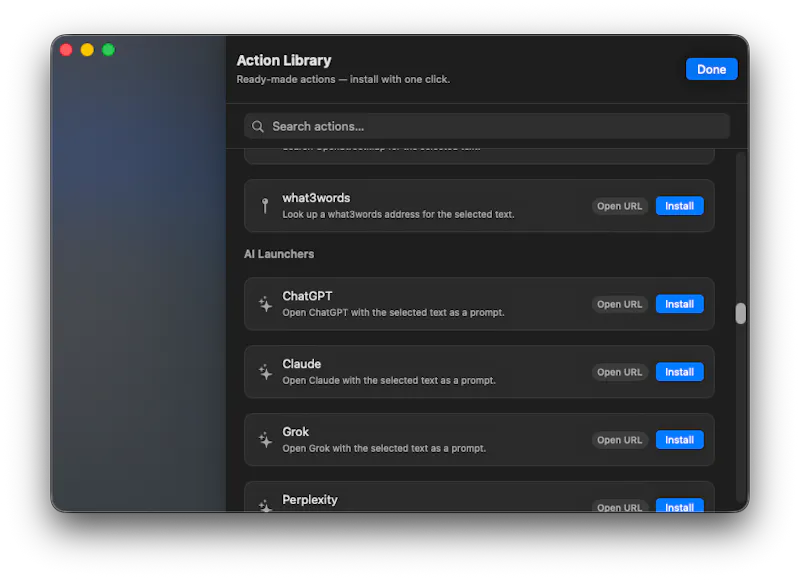
Task: Click the search magnifier icon
Action: [258, 127]
